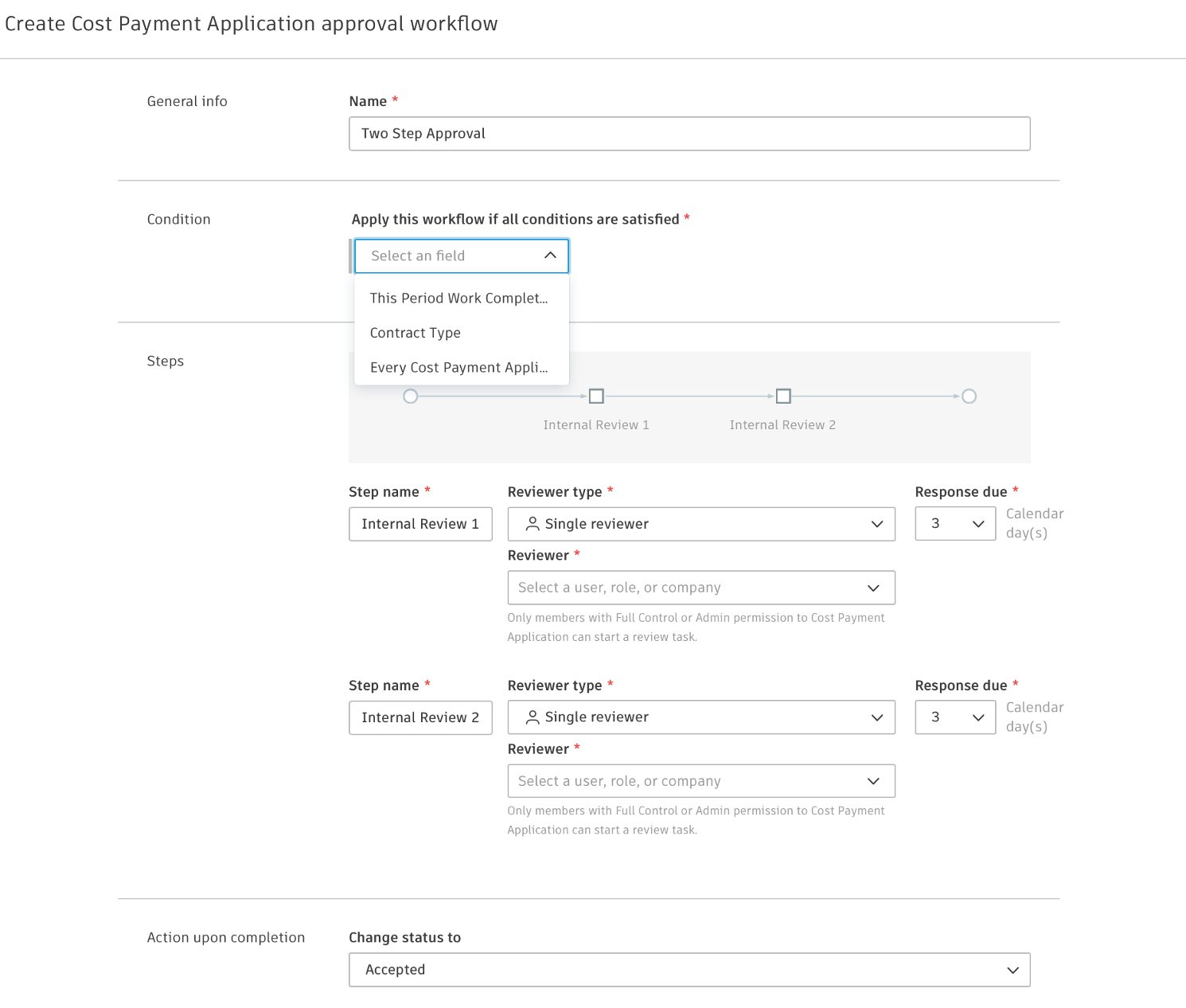Screen dimensions: 1186x1008
Task: Click the Internal Review 1 label in the diagram
Action: pyautogui.click(x=596, y=425)
